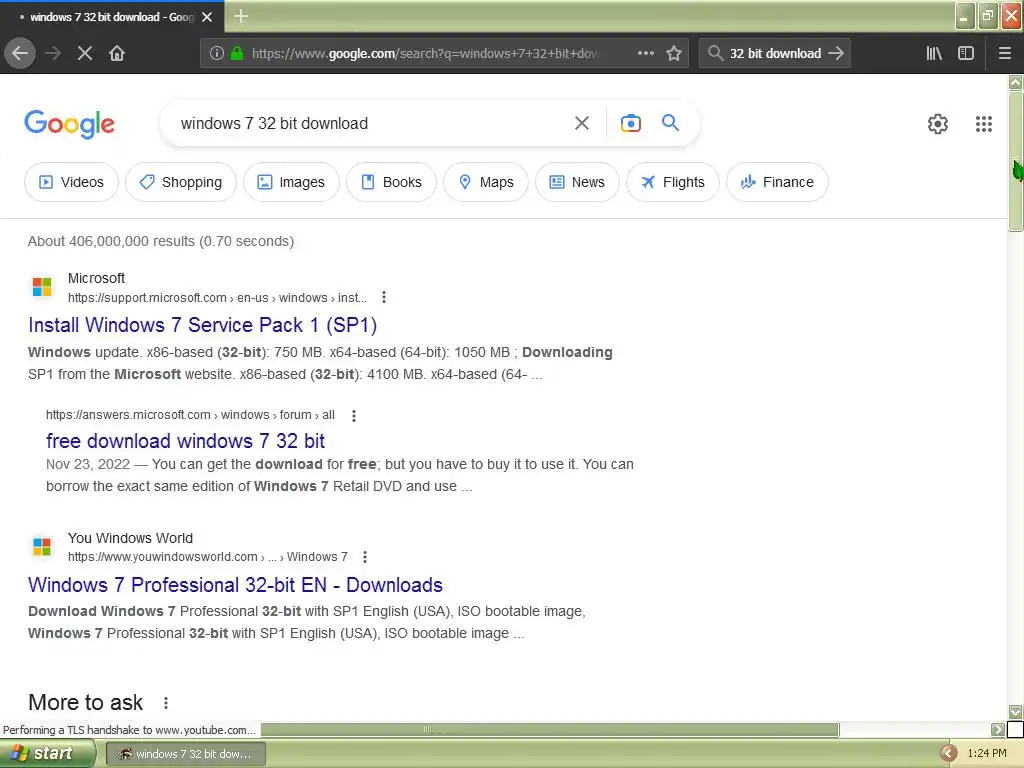Viewport: 1024px width, 768px height.
Task: Click the forward navigation arrow
Action: 53,53
